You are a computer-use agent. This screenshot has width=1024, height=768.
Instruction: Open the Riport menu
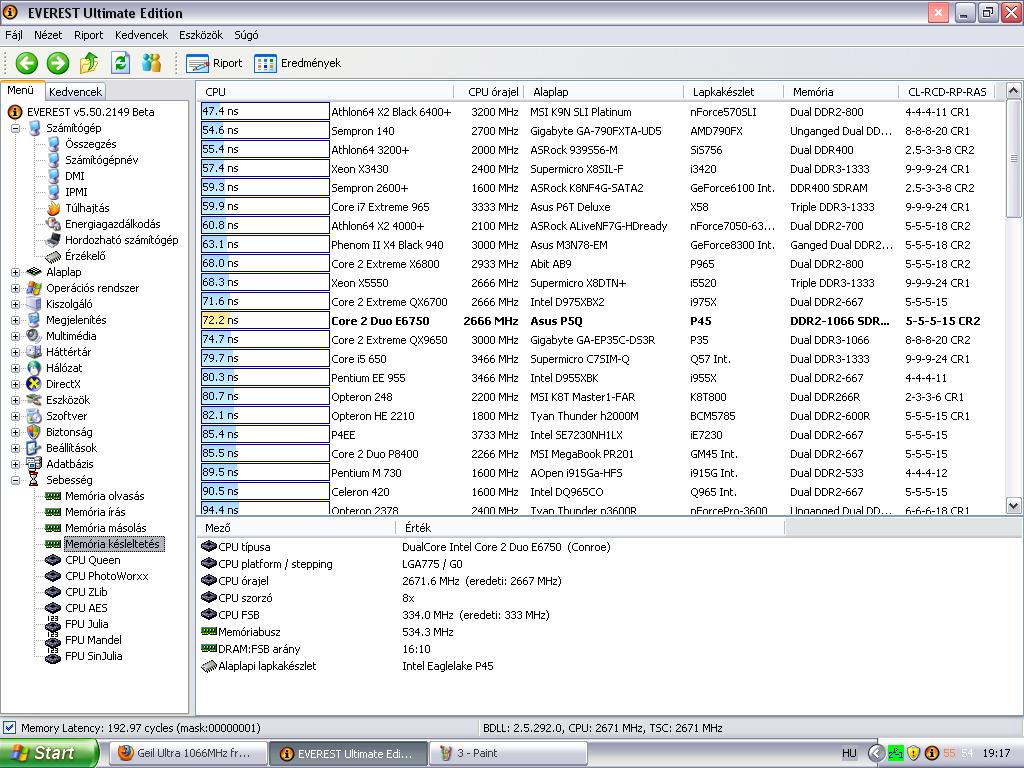tap(88, 35)
